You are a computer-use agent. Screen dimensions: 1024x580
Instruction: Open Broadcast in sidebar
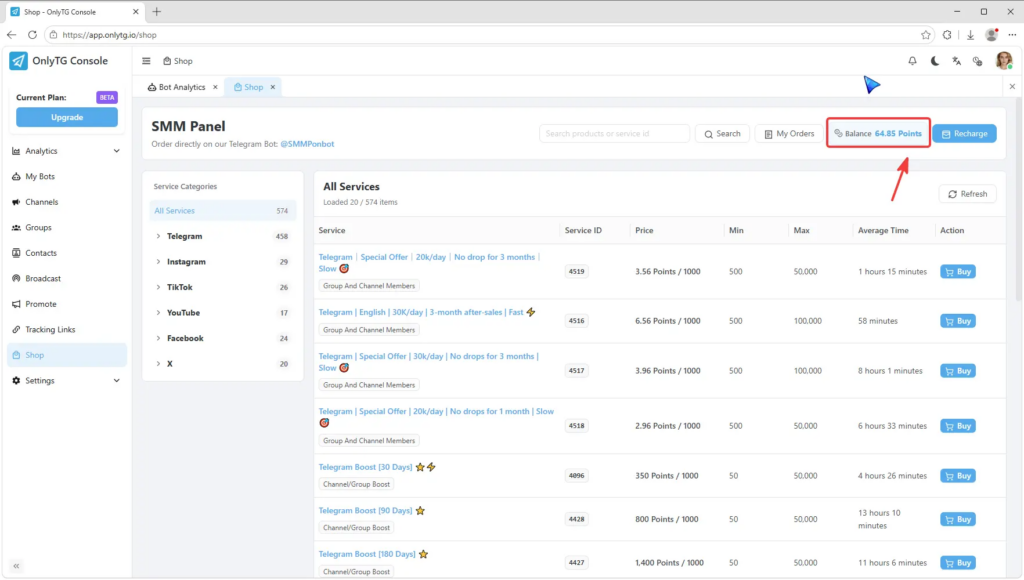point(67,278)
